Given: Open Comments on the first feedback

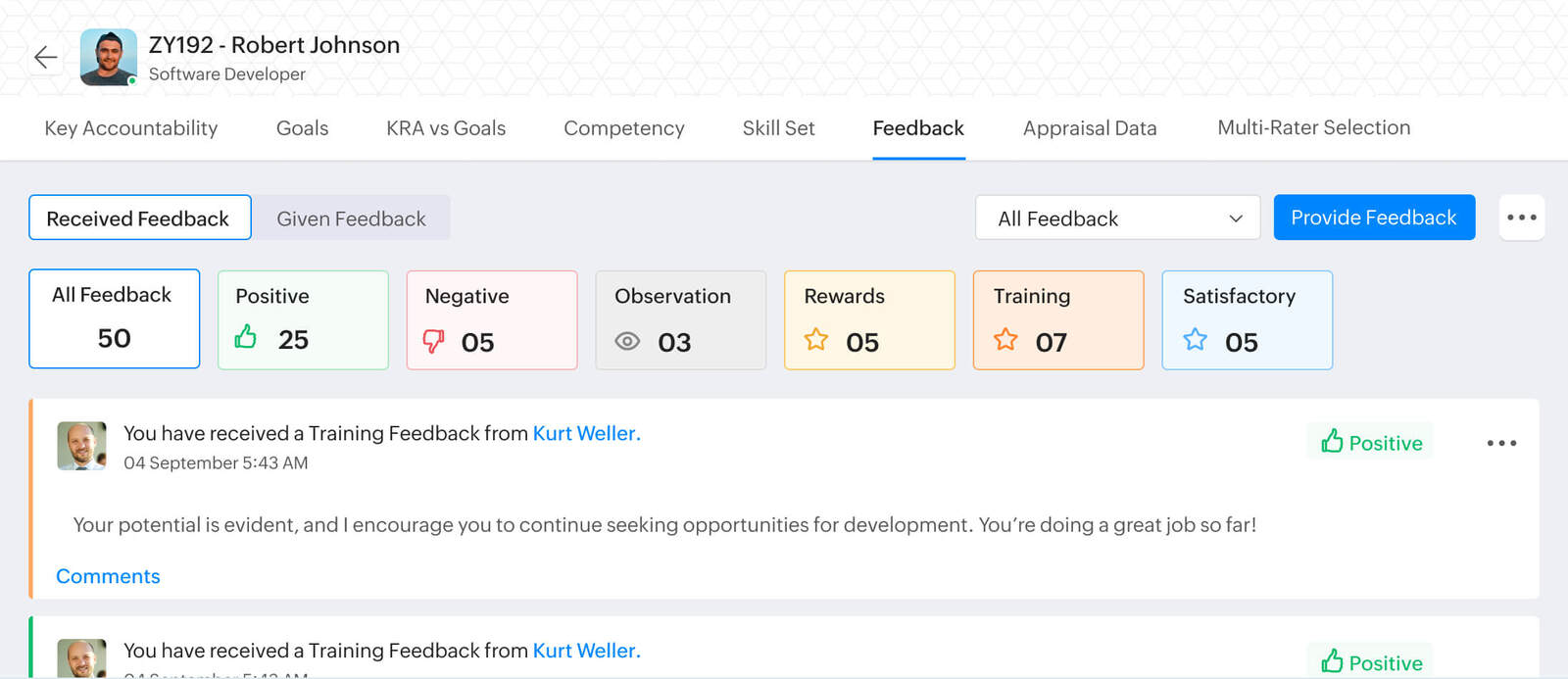Looking at the screenshot, I should click(108, 576).
